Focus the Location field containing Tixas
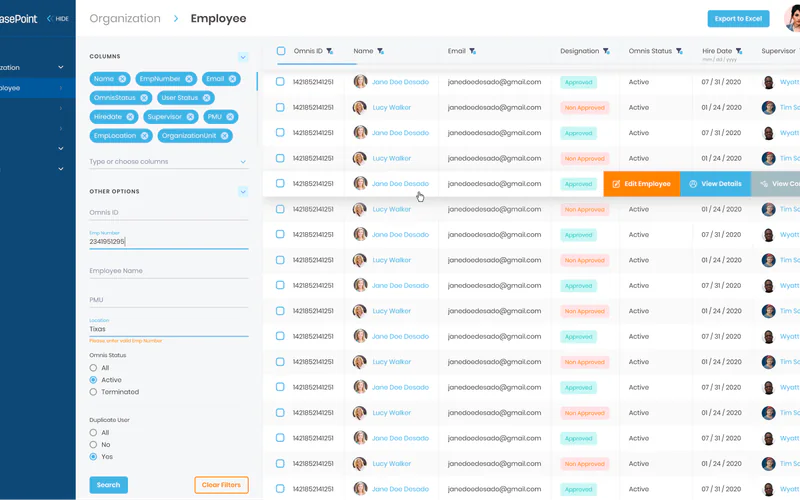This screenshot has height=500, width=800. tap(168, 329)
